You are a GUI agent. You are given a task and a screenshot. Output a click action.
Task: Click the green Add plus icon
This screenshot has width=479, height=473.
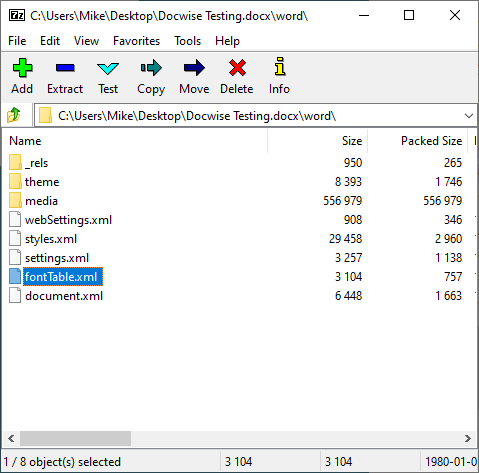point(22,68)
